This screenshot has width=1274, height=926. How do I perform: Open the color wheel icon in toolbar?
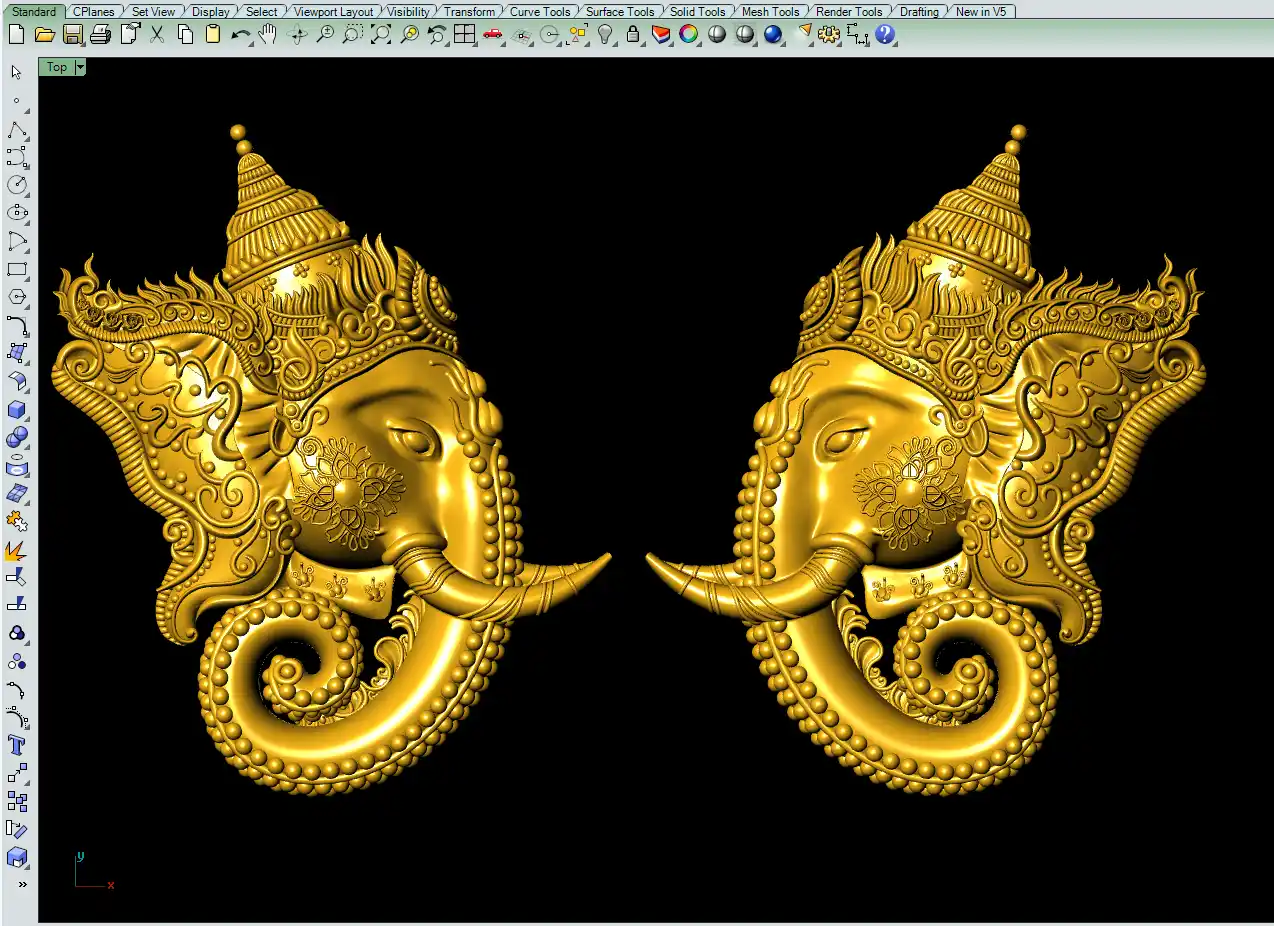(x=689, y=35)
